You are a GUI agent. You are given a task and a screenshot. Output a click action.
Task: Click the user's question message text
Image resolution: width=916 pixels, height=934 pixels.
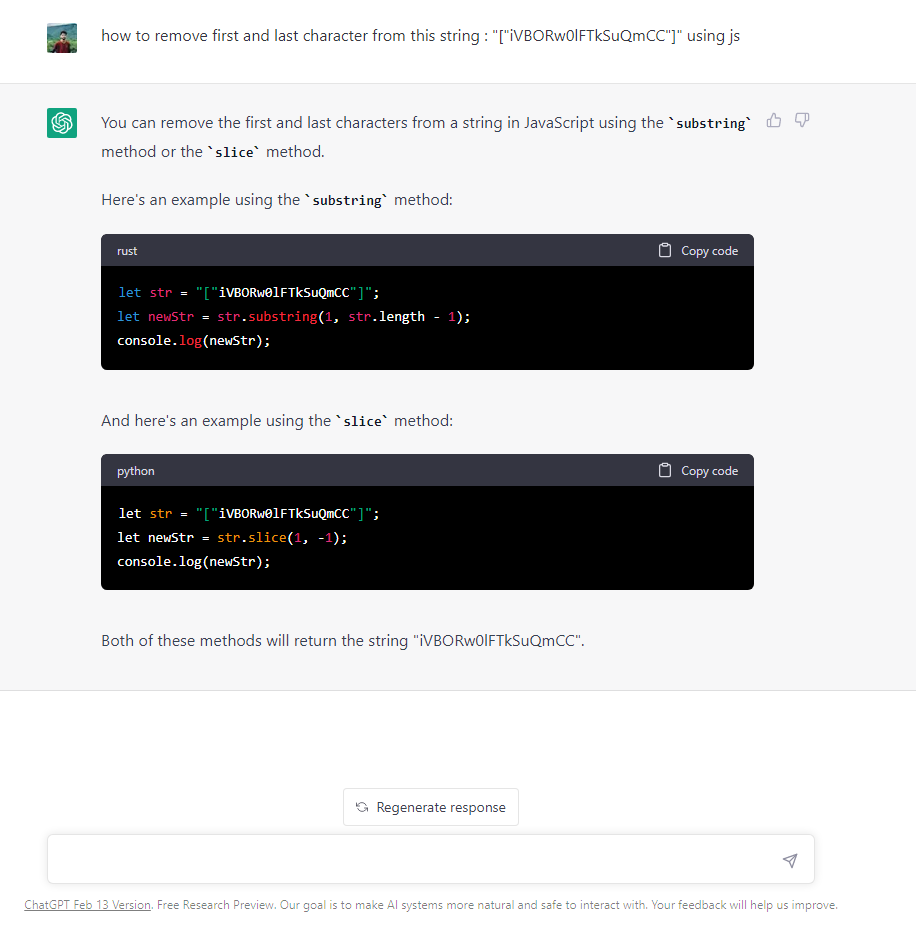click(420, 36)
